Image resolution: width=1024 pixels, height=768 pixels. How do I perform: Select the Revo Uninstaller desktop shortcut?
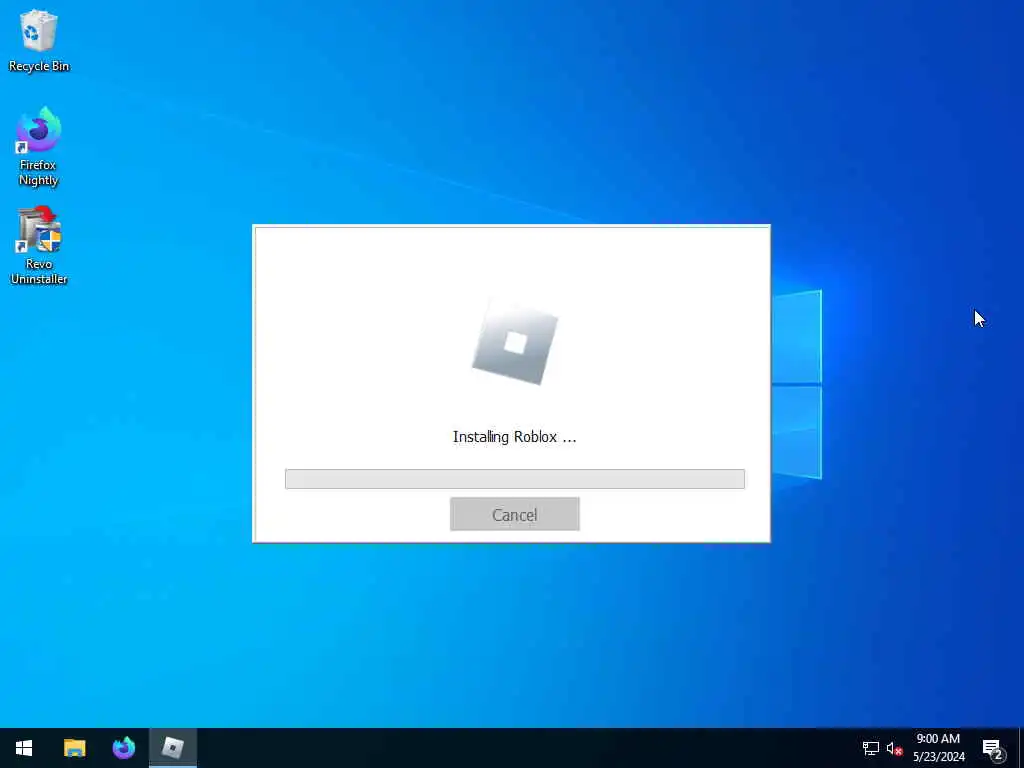click(39, 246)
